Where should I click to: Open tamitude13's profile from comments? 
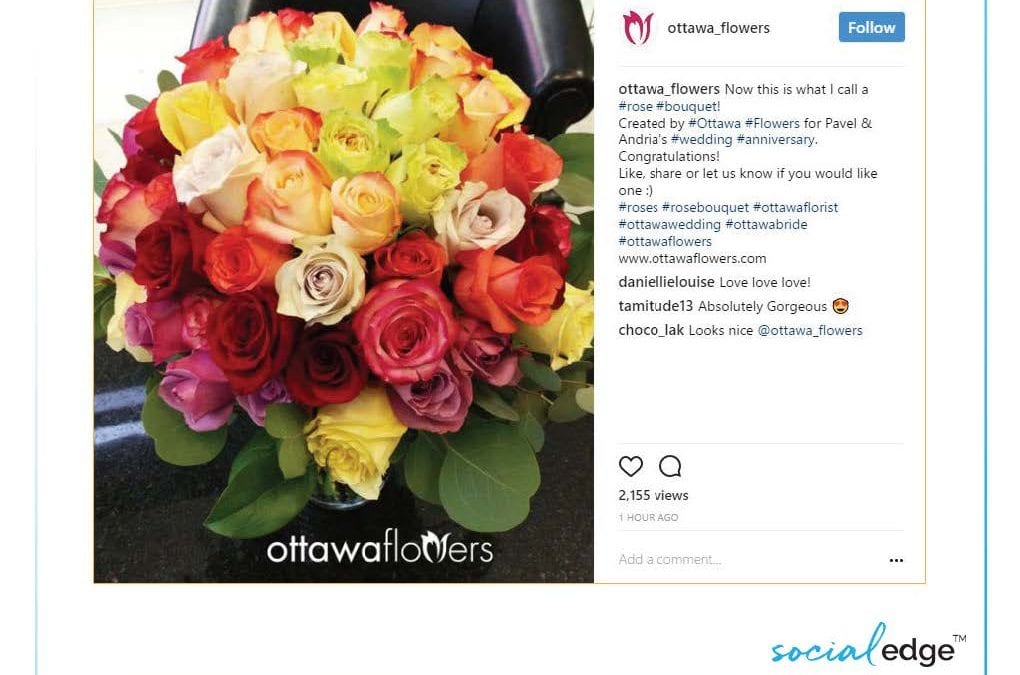click(656, 306)
